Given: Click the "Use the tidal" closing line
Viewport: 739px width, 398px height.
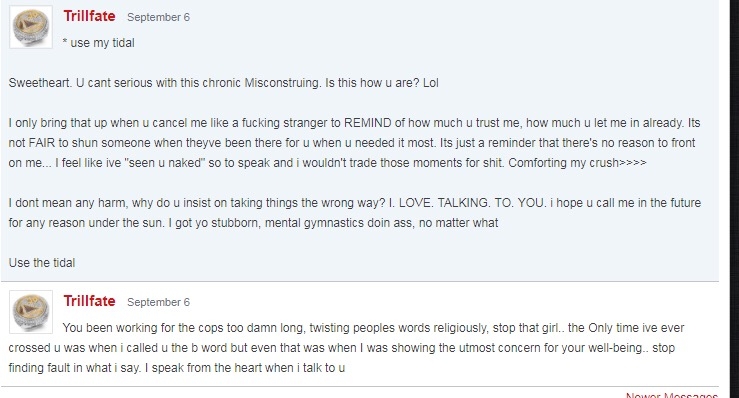Looking at the screenshot, I should coord(42,263).
